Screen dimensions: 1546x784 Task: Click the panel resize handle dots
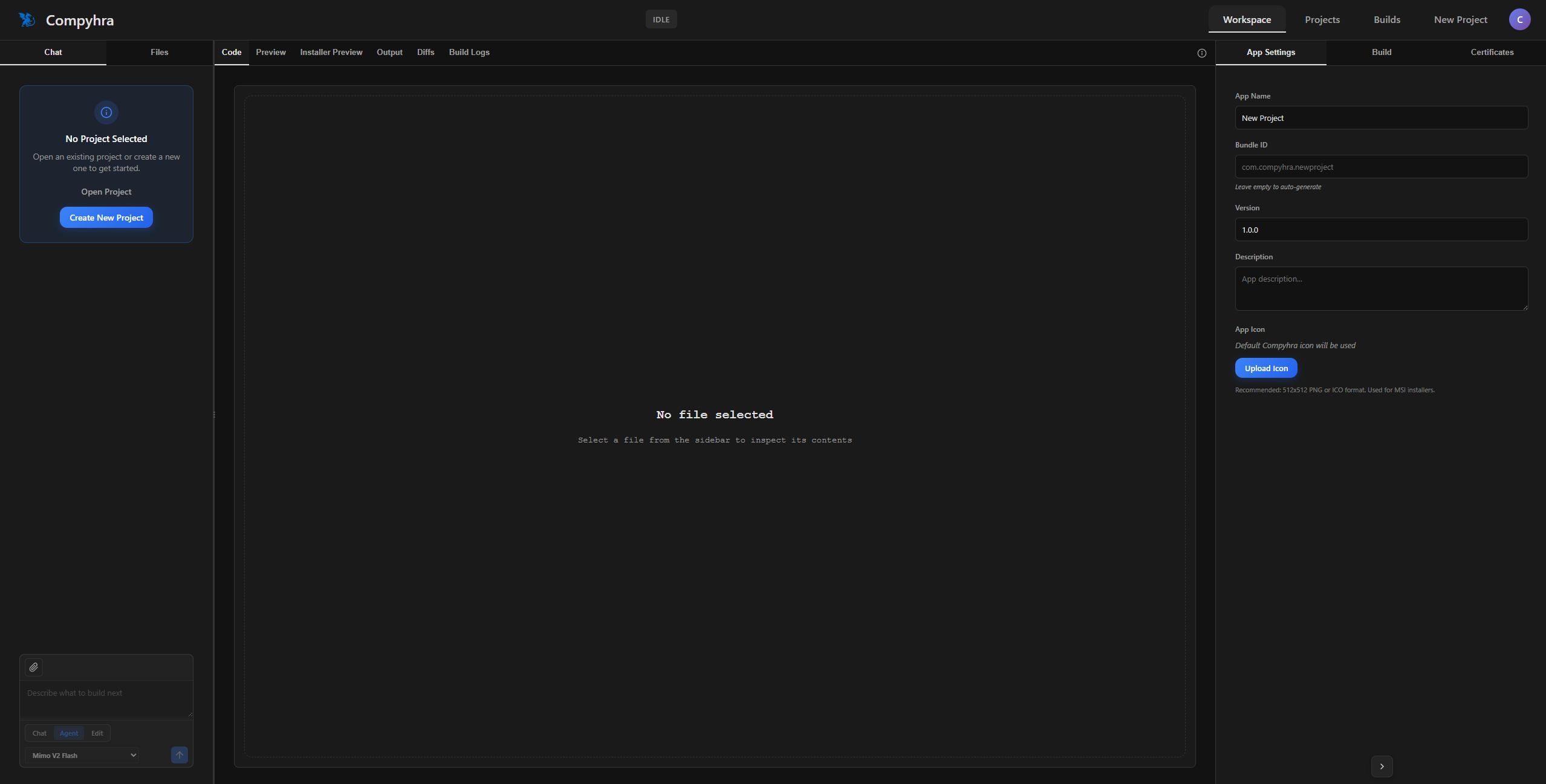point(214,415)
